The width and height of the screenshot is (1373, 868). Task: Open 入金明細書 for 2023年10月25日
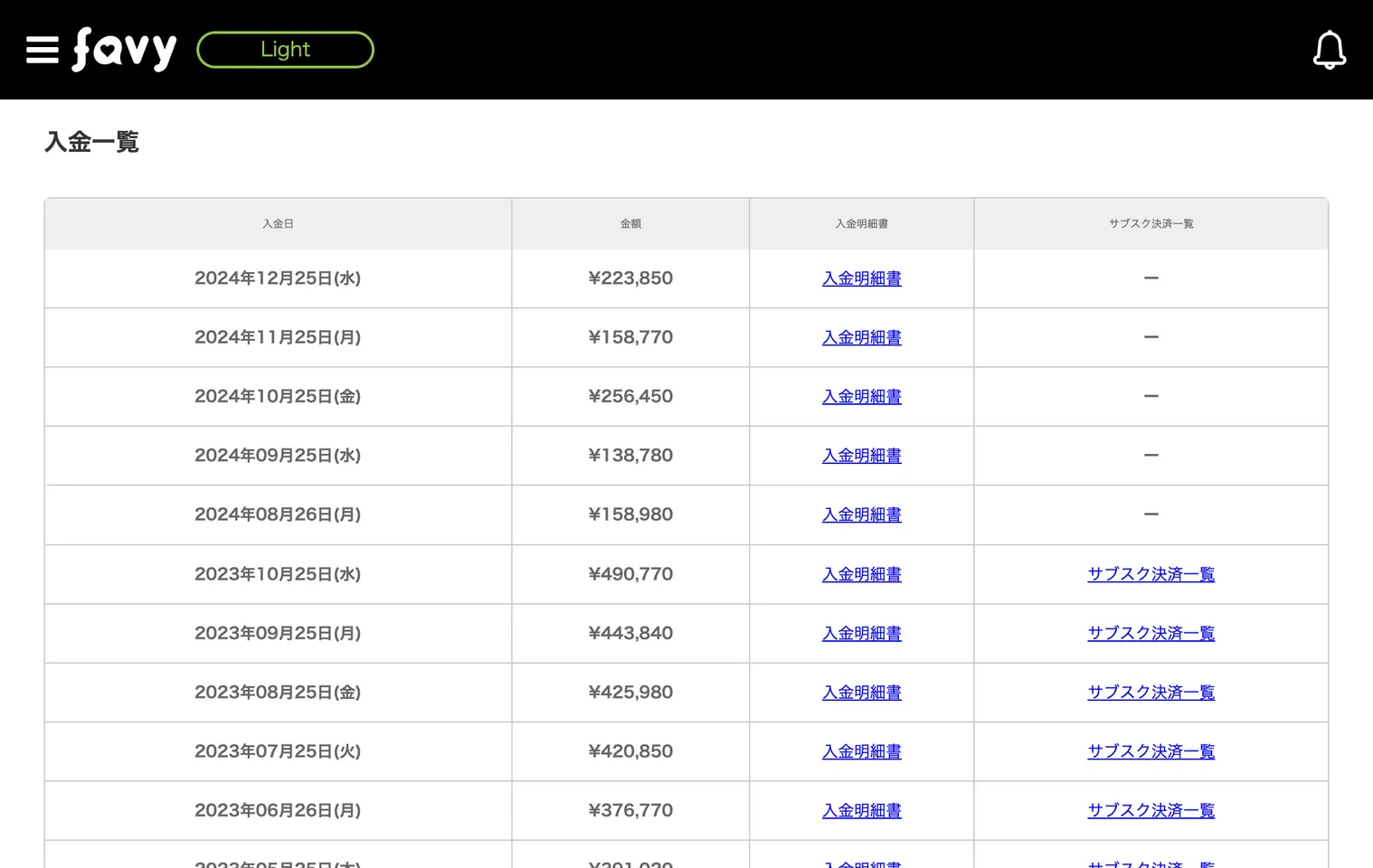[x=861, y=574]
